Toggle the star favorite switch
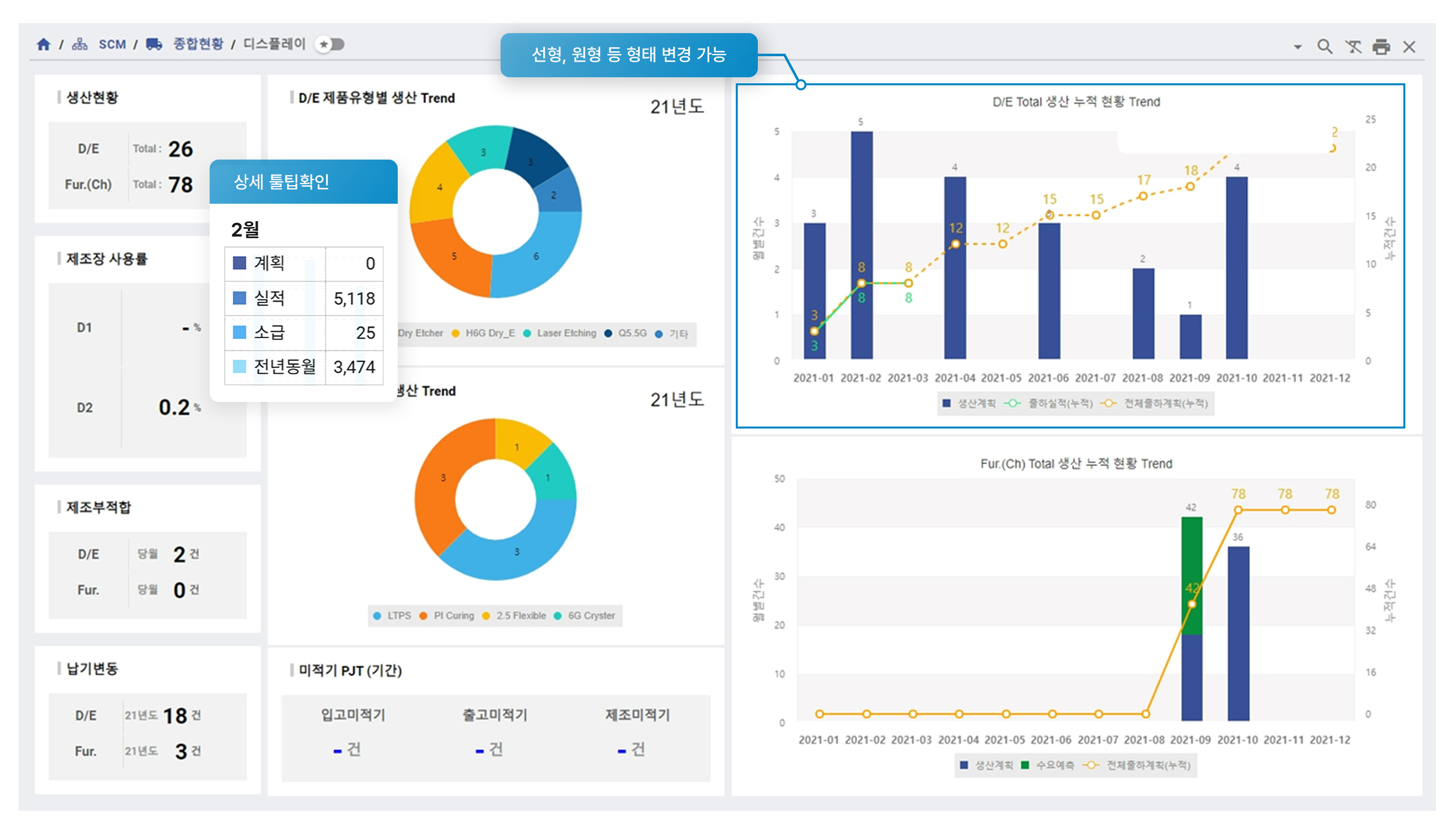The image size is (1456, 836). (x=330, y=44)
